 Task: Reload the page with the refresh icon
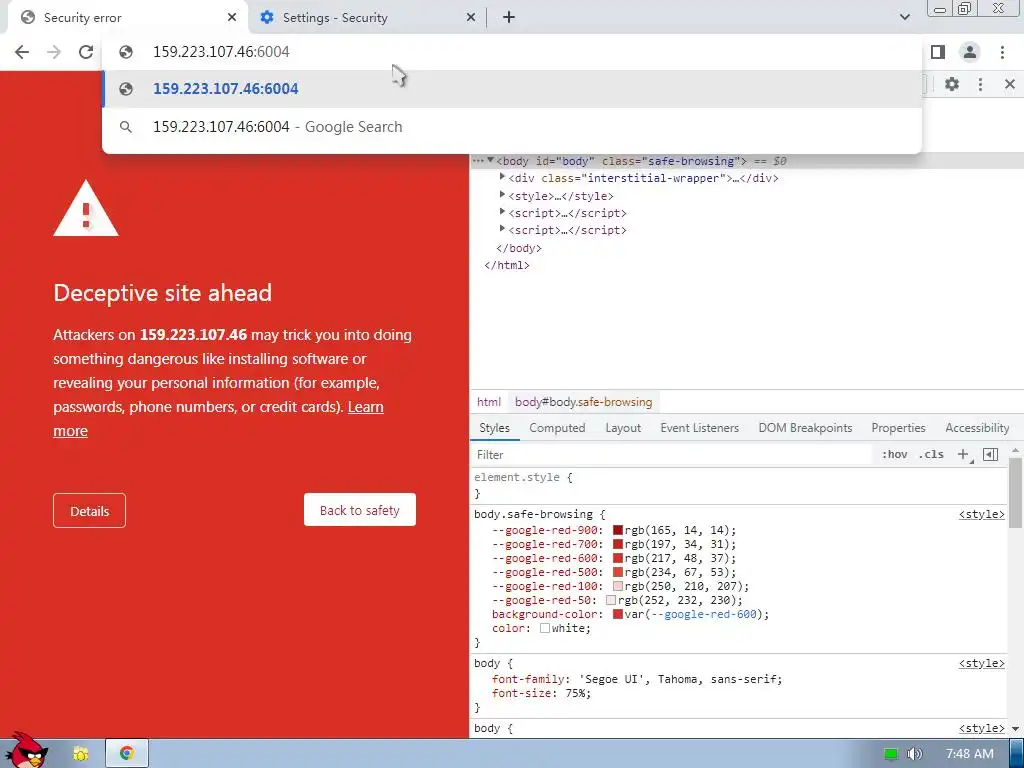pyautogui.click(x=86, y=52)
